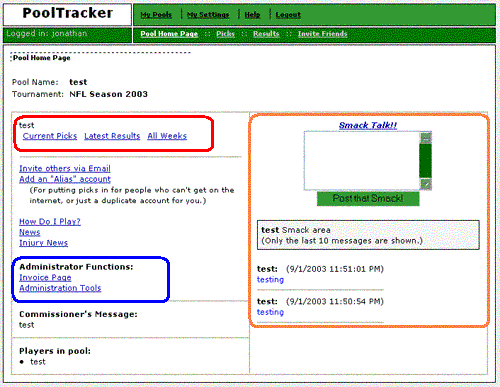Image resolution: width=500 pixels, height=387 pixels.
Task: Log out via the Logout link
Action: 288,15
